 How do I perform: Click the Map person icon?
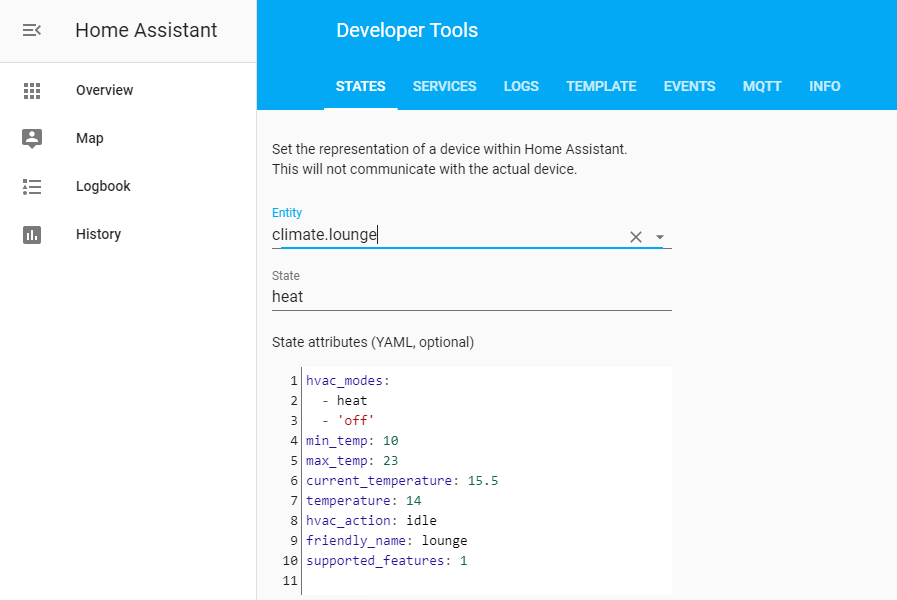tap(32, 138)
